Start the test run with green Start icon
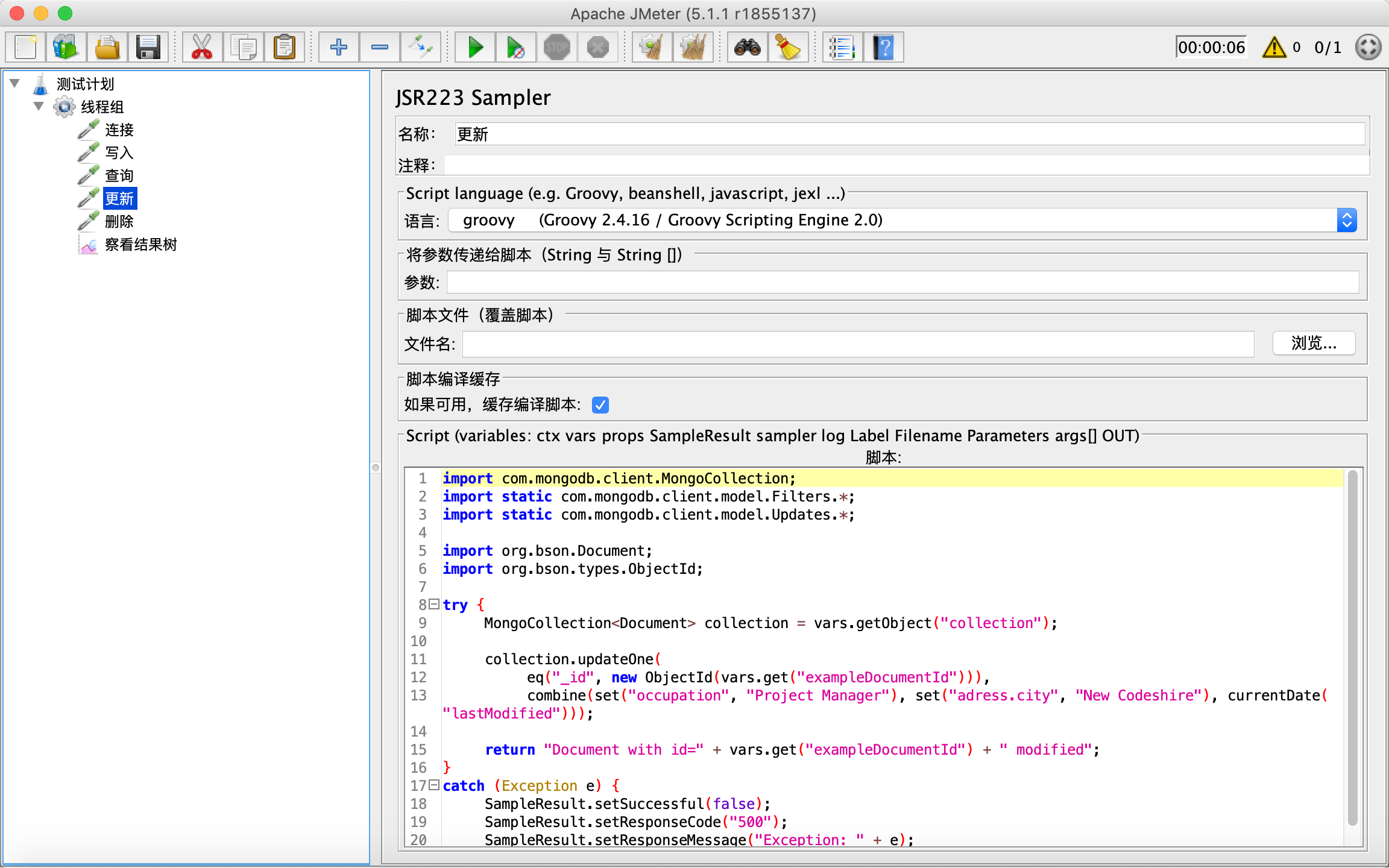The image size is (1389, 868). pos(474,47)
